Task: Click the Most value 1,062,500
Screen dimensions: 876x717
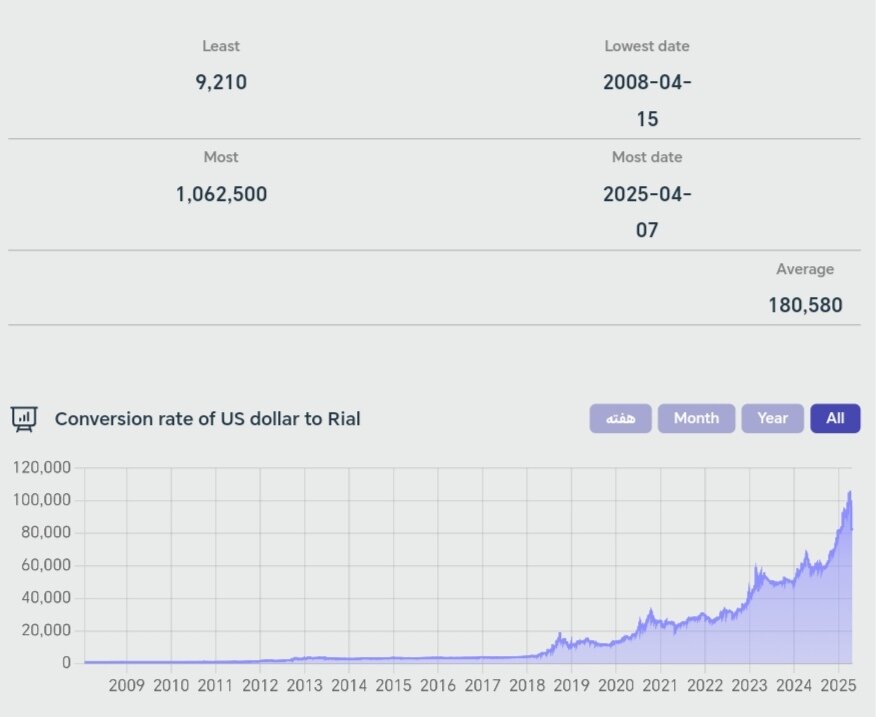Action: pyautogui.click(x=221, y=194)
